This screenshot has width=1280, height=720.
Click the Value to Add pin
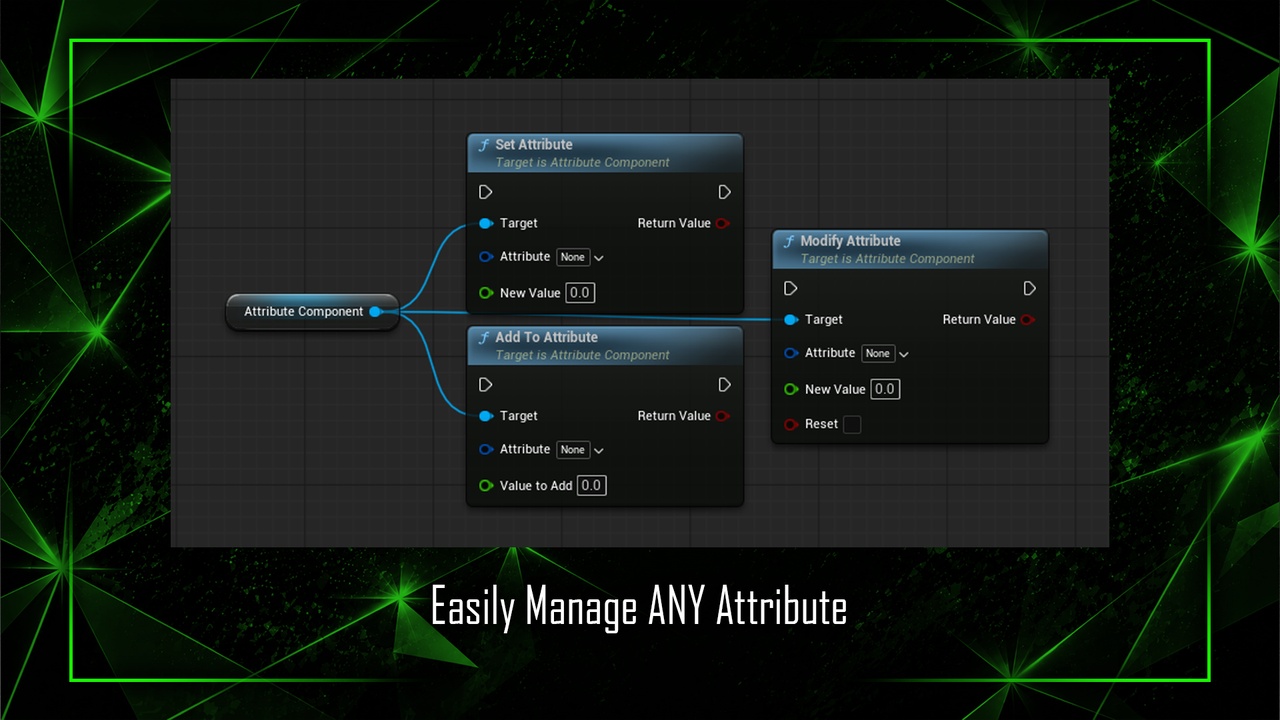coord(486,486)
